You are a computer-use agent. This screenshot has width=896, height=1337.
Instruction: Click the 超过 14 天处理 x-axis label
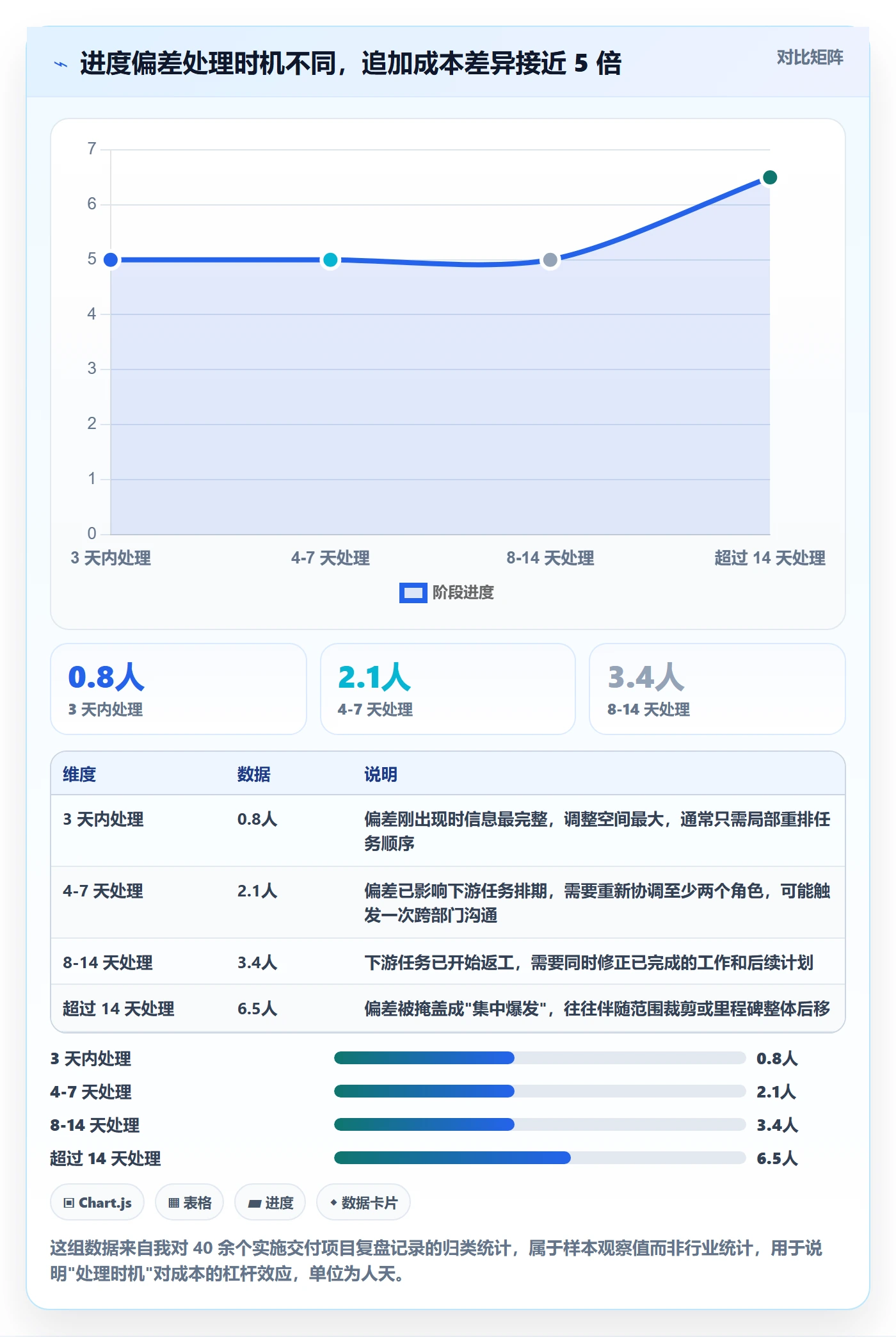coord(770,558)
